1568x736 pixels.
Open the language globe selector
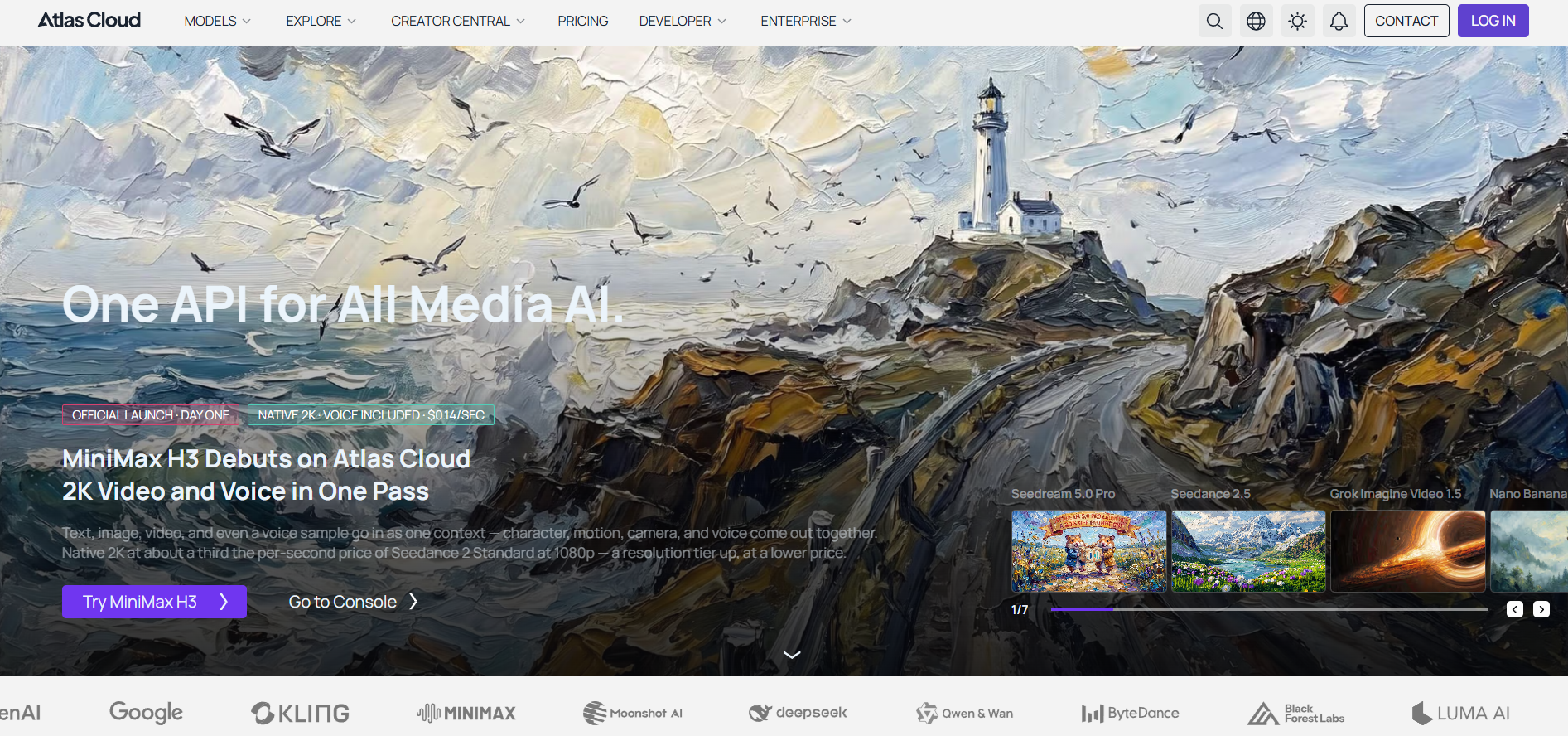[1256, 21]
